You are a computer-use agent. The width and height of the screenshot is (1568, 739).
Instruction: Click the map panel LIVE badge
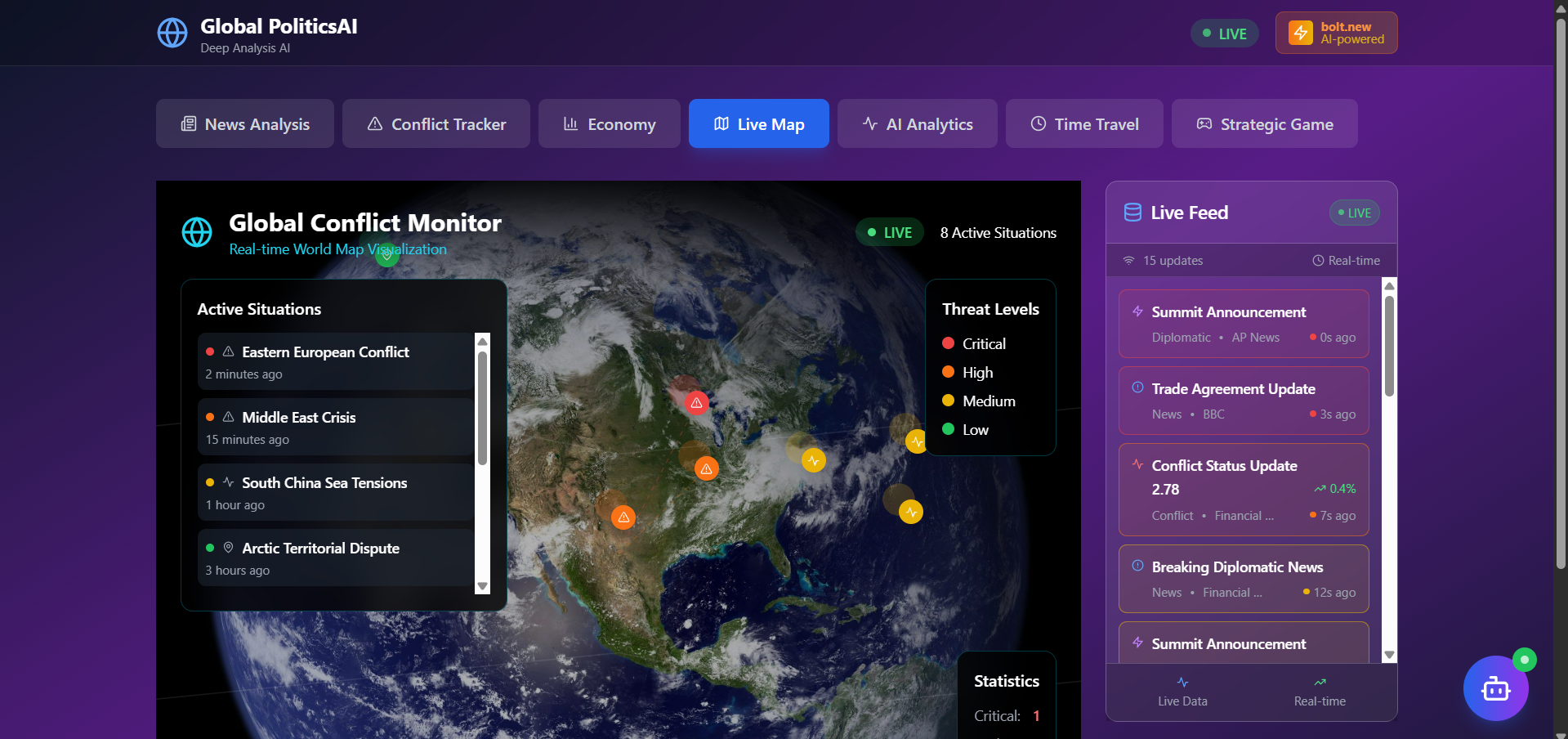[890, 232]
